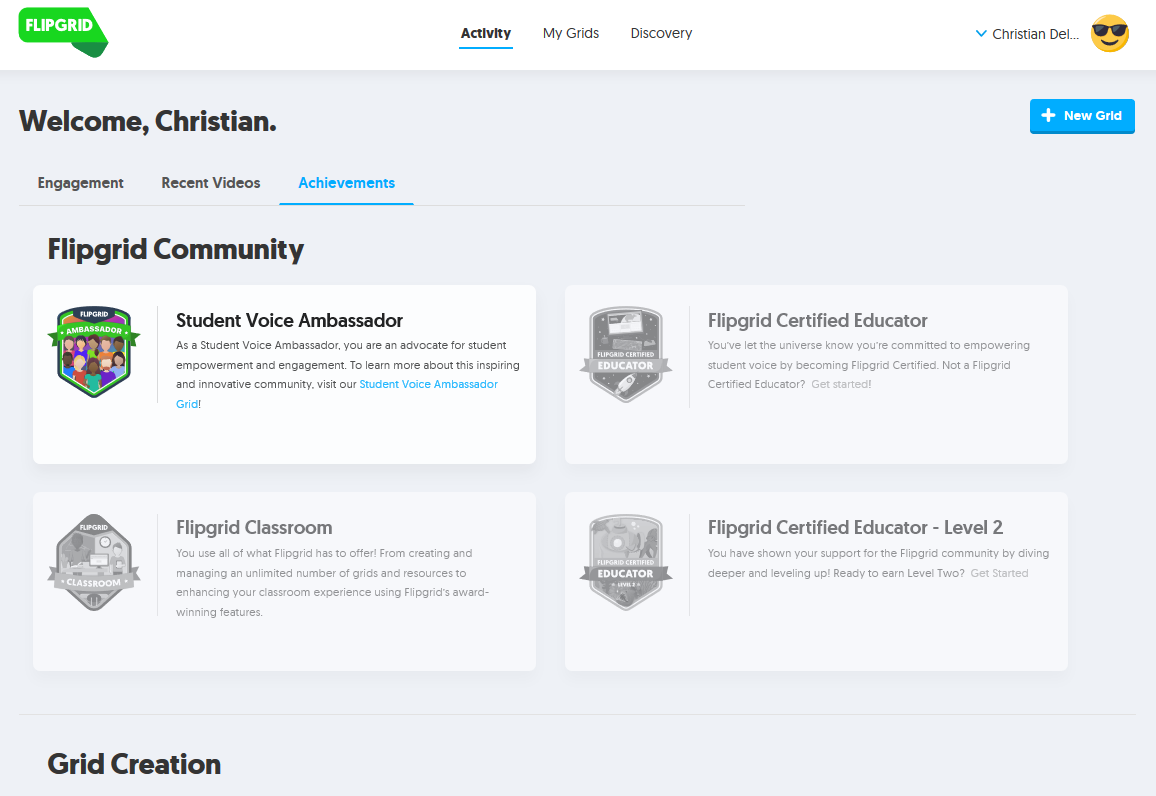The width and height of the screenshot is (1156, 796).
Task: Go to My Grids
Action: [x=571, y=33]
